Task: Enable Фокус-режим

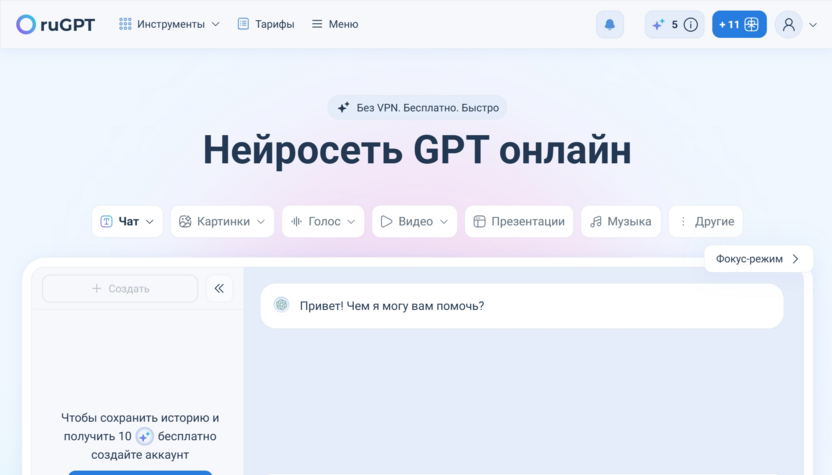Action: (x=758, y=259)
